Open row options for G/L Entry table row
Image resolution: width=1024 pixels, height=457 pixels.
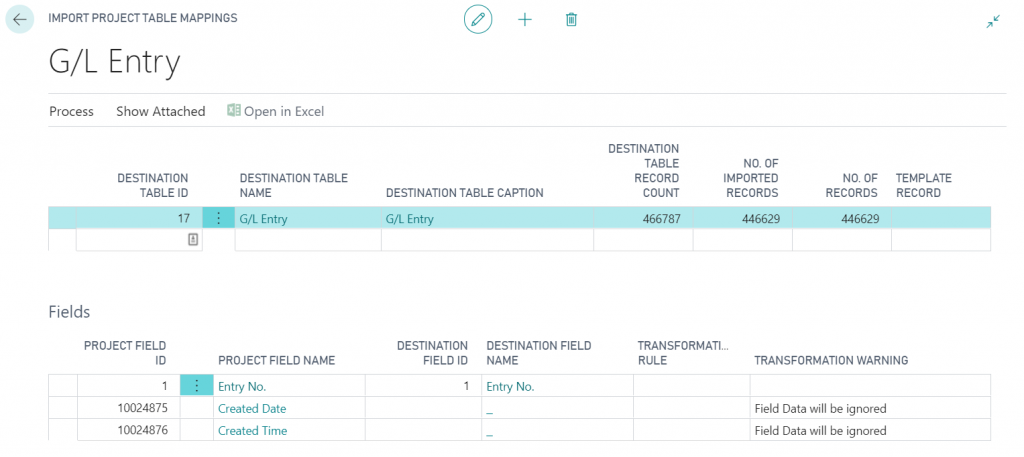[218, 218]
